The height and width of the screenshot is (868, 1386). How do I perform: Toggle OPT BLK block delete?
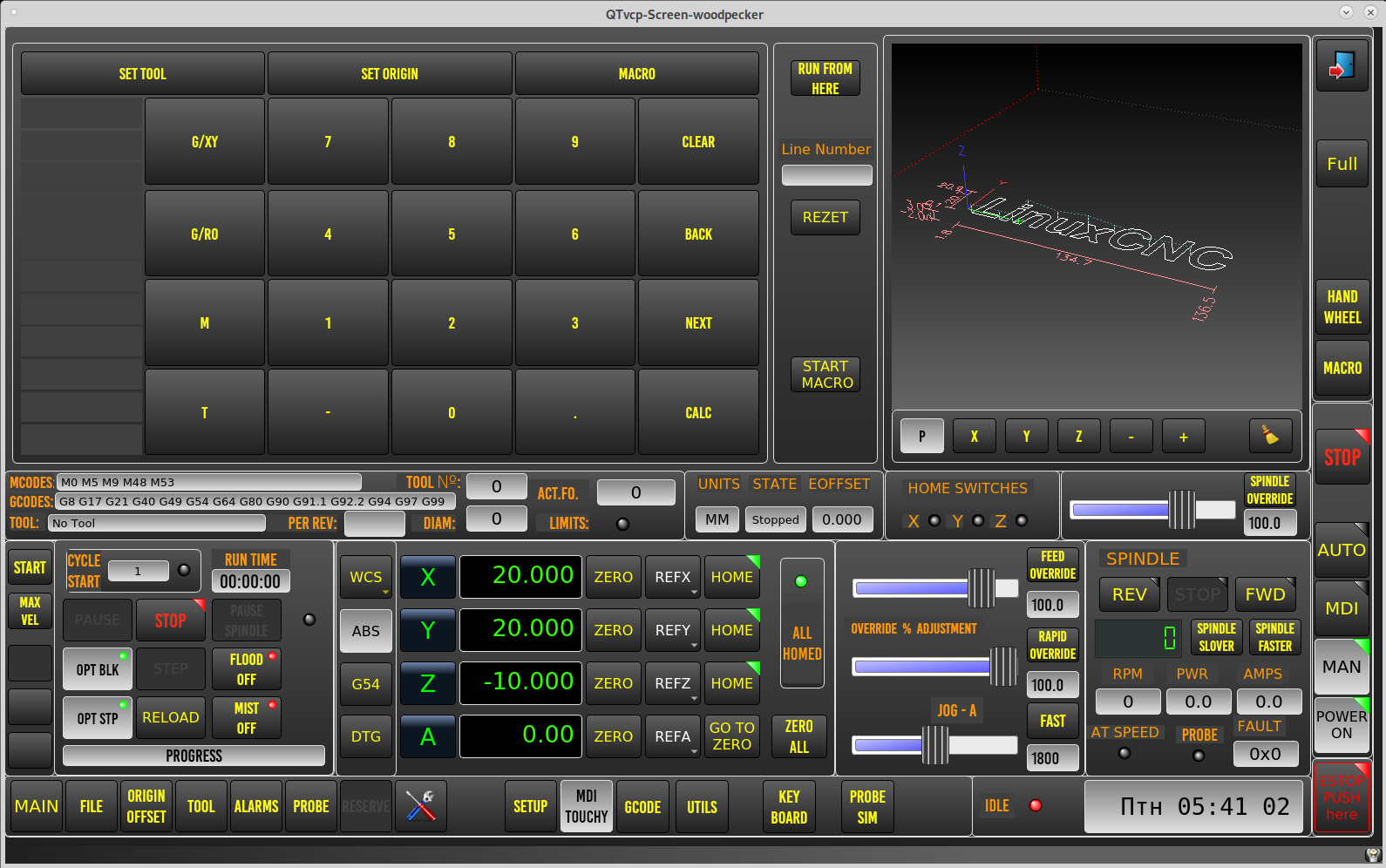(98, 669)
